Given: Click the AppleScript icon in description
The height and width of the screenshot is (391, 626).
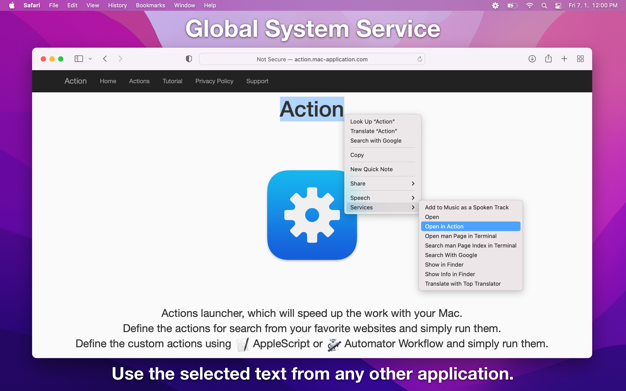Looking at the screenshot, I should coord(243,344).
